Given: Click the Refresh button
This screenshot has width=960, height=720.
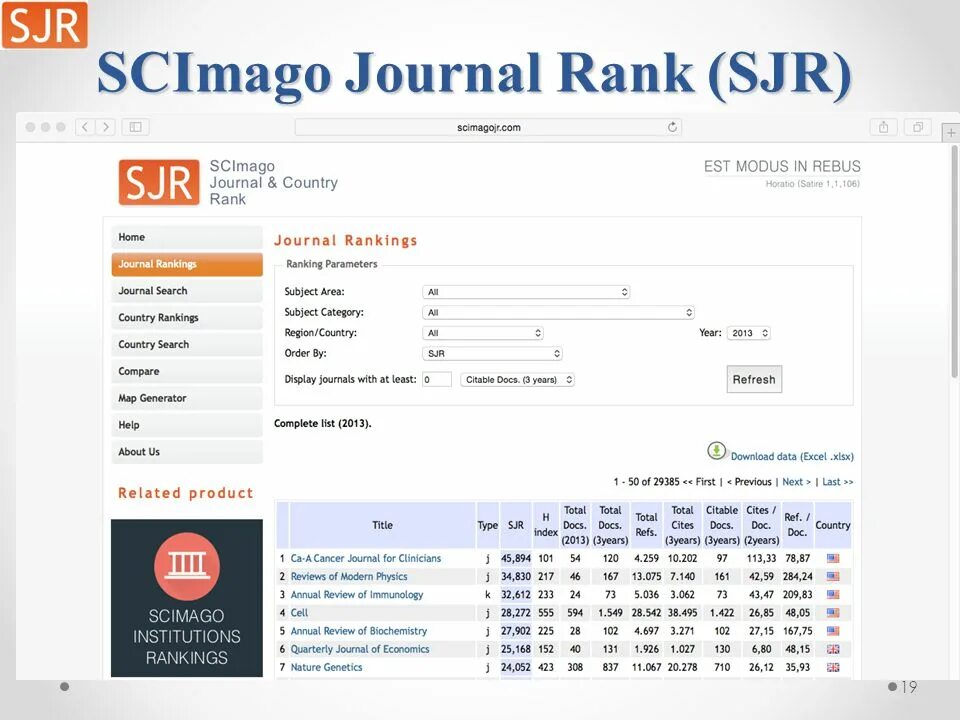Looking at the screenshot, I should tap(754, 380).
